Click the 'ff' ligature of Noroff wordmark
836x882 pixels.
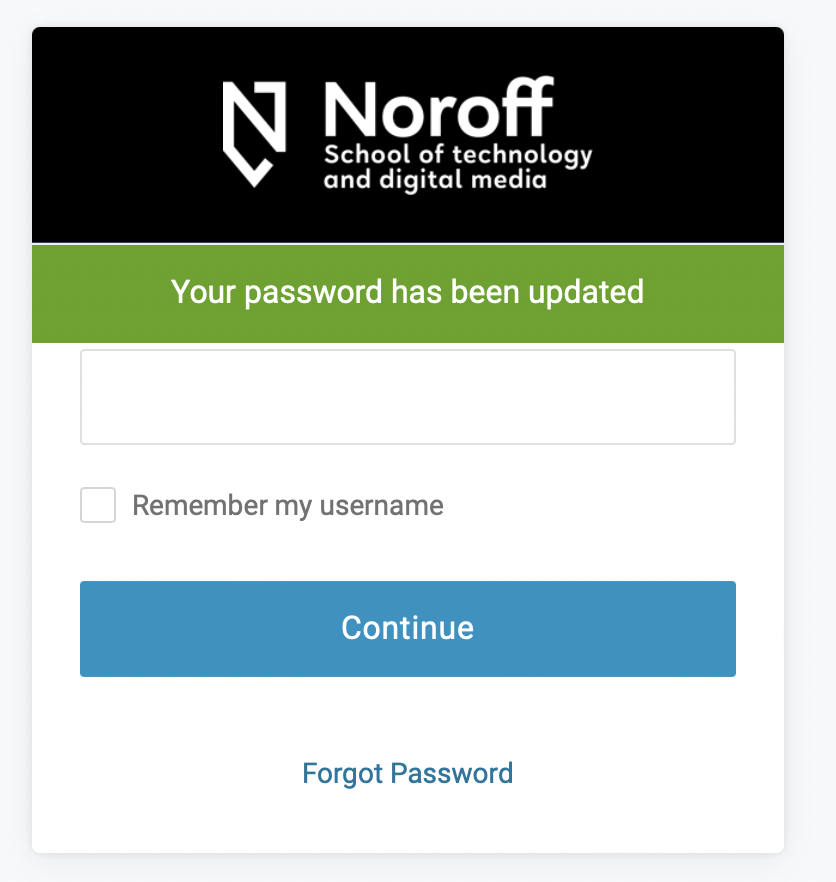528,107
